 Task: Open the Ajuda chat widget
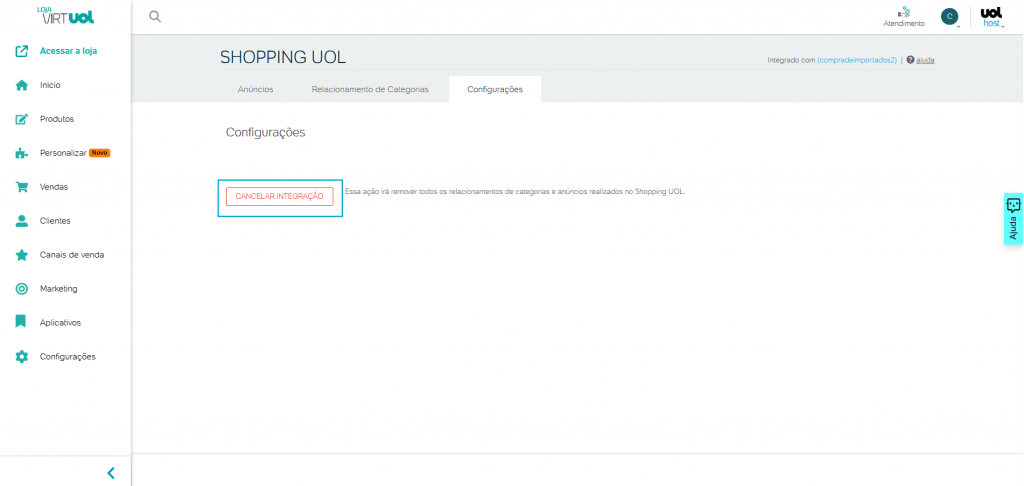1014,219
